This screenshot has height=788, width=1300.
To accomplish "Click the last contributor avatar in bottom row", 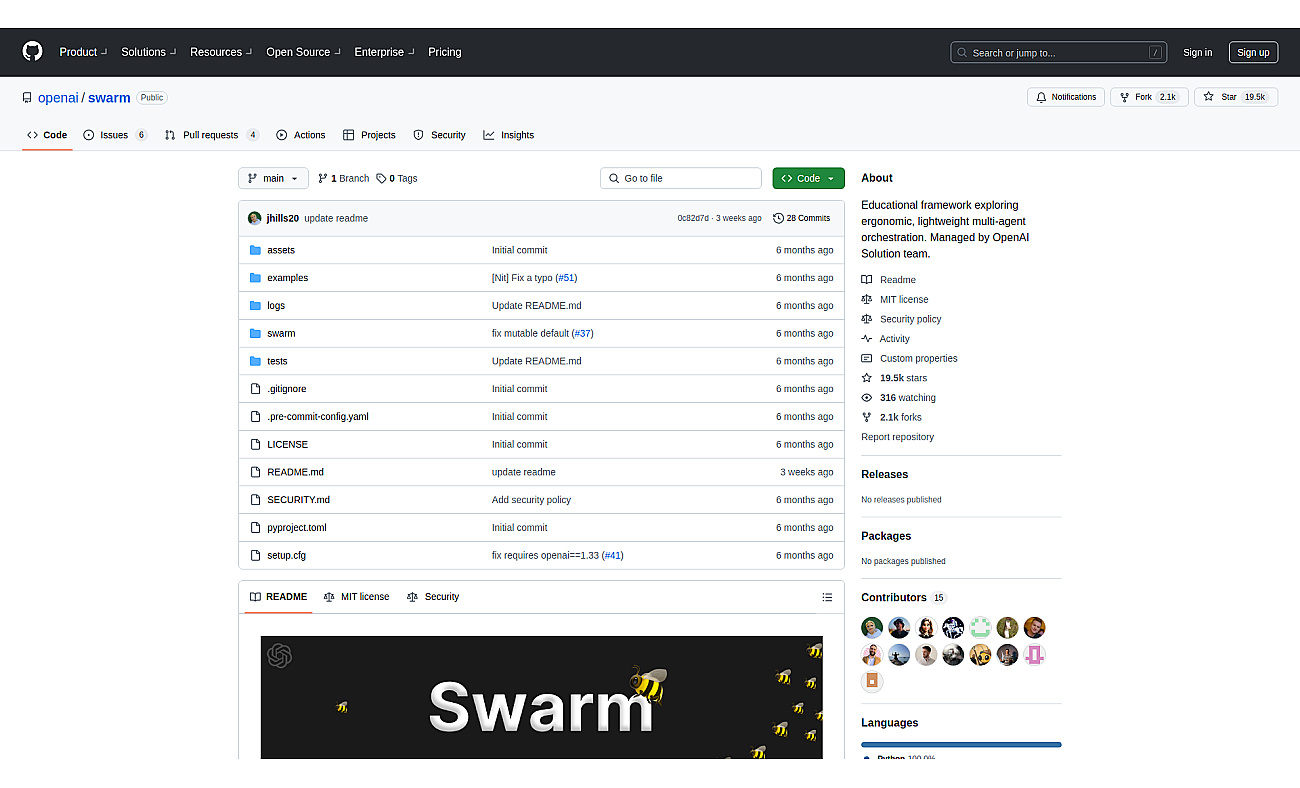I will tap(872, 682).
